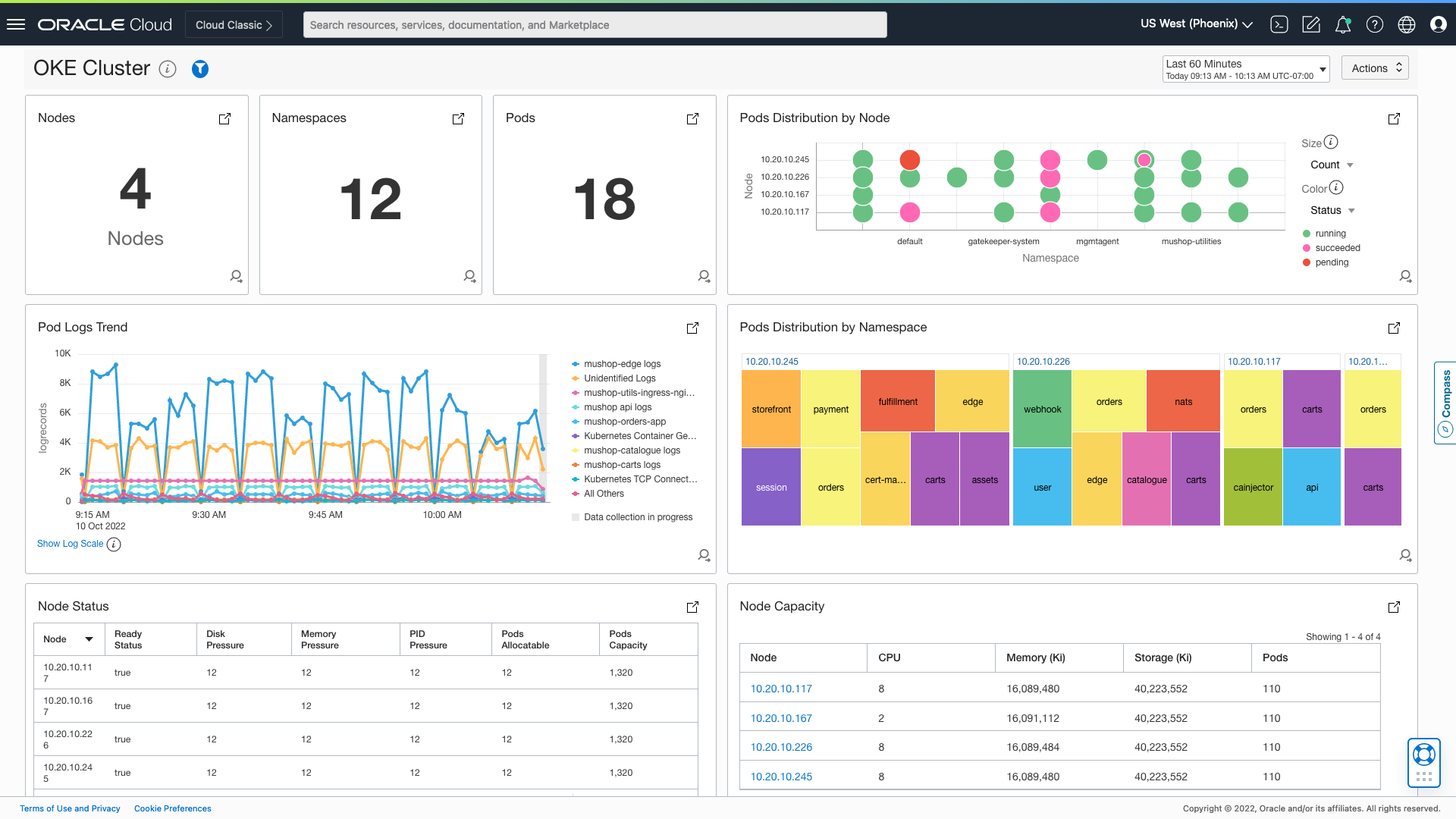This screenshot has height=819, width=1456.
Task: Open the Actions menu
Action: tap(1375, 68)
